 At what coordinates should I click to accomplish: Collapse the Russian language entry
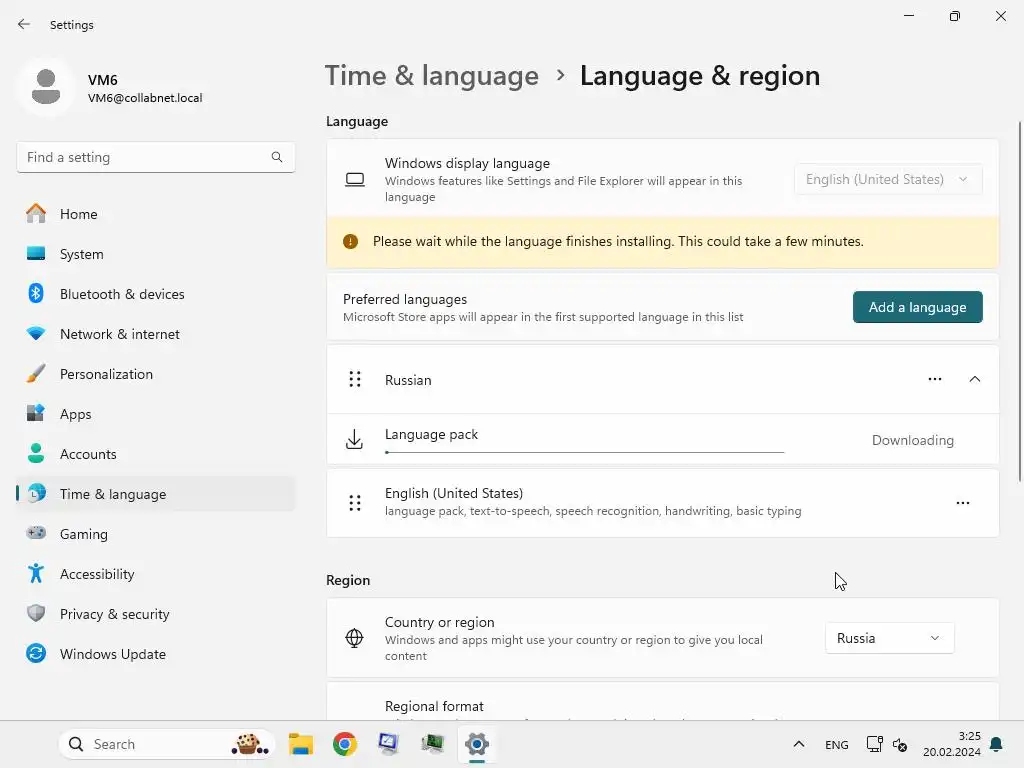tap(974, 379)
